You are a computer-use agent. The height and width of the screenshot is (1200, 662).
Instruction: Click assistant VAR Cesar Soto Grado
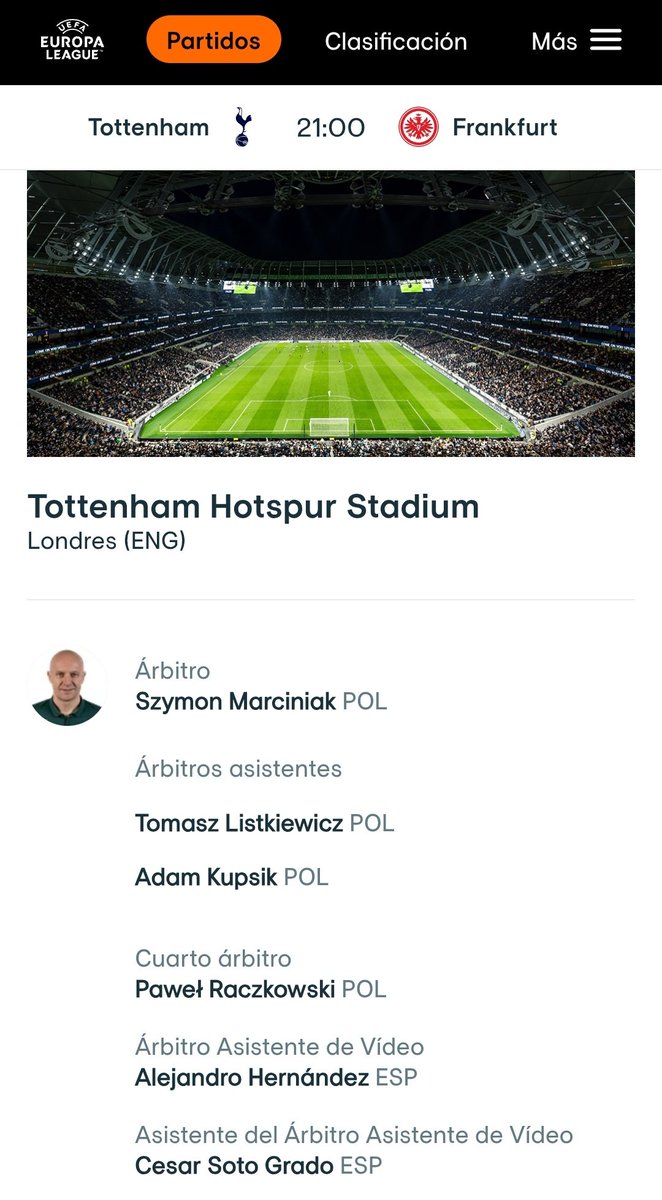click(234, 1165)
